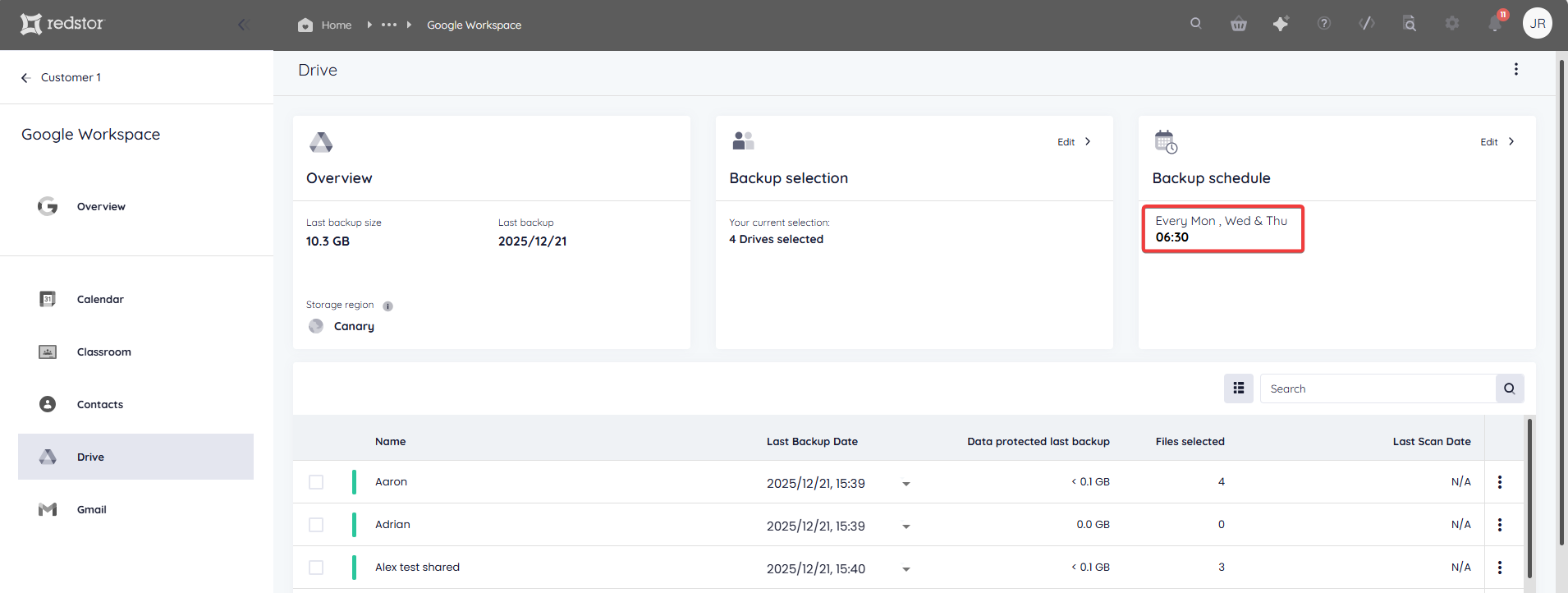Tick the Alex test shared checkbox
The height and width of the screenshot is (593, 1568).
tap(316, 568)
